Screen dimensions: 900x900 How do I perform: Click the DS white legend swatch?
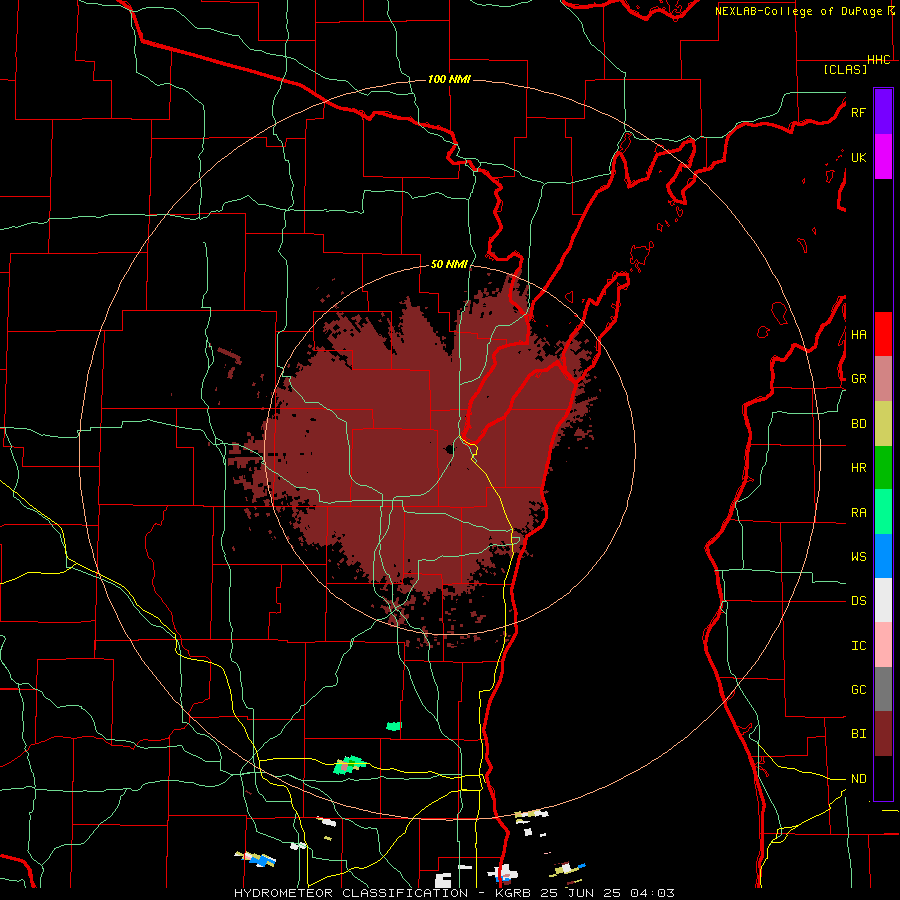883,600
